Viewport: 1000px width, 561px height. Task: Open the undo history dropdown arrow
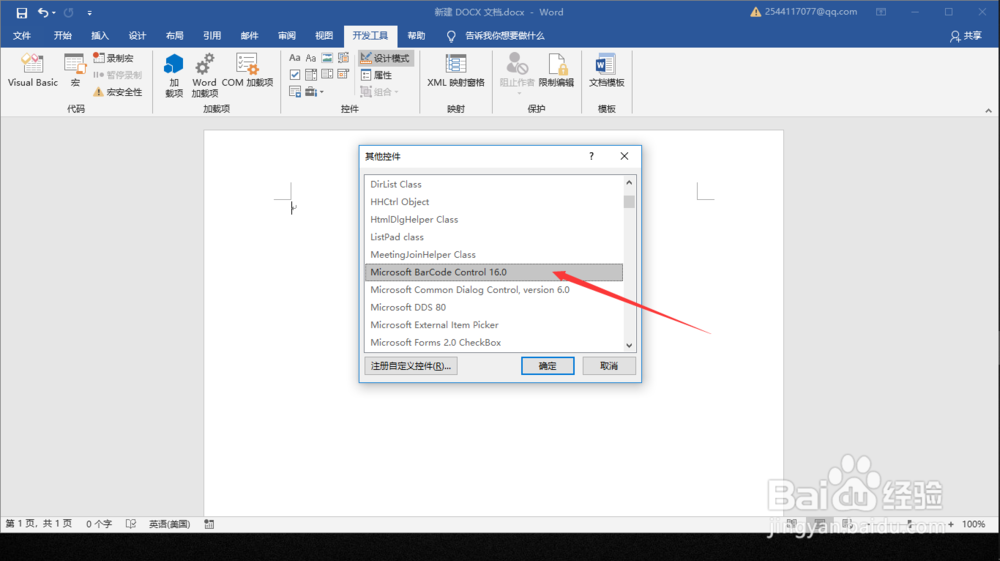(54, 12)
